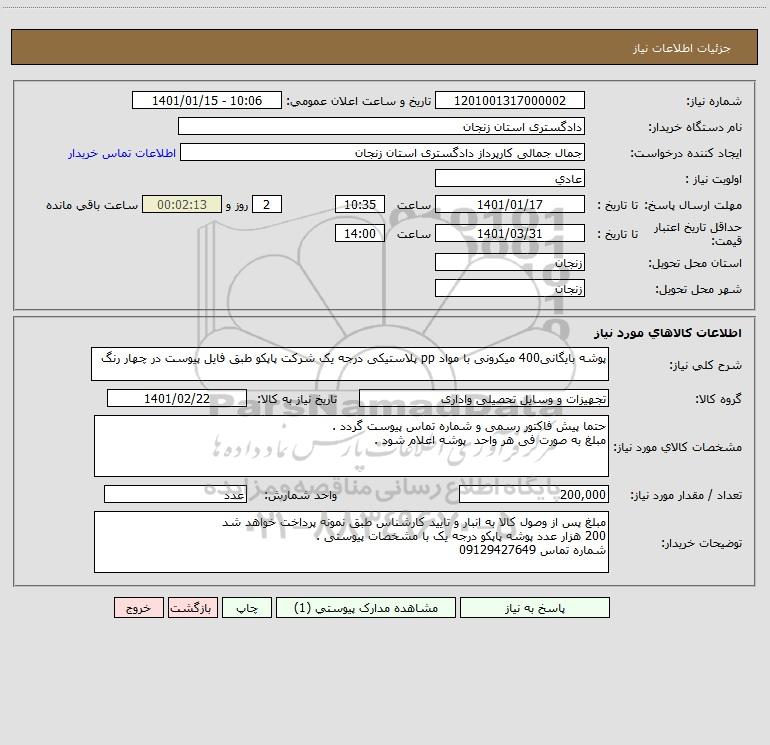Screen dimensions: 770x745
Task: Click price validity date 1401/03/31
Action: click(x=510, y=233)
